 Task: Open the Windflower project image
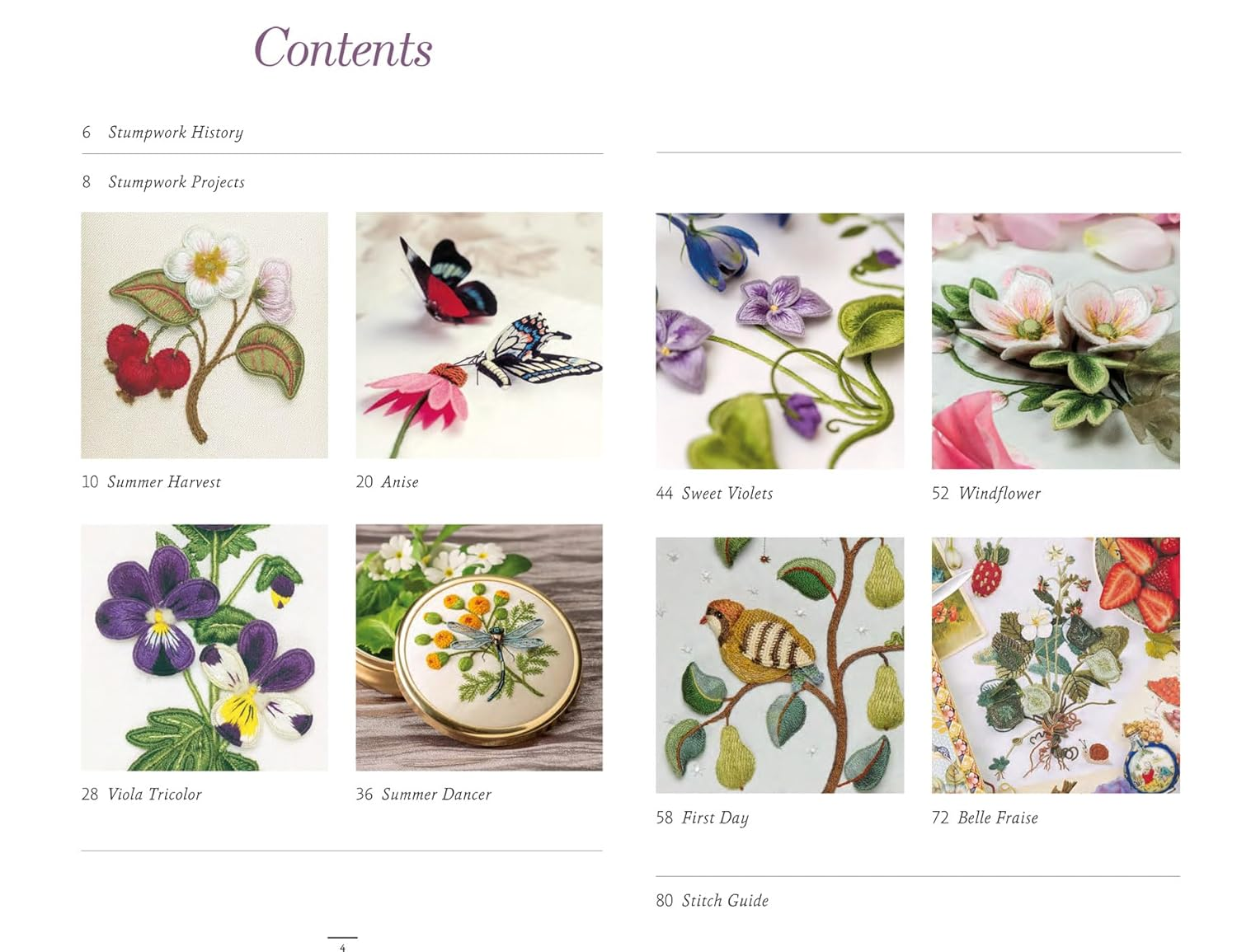(1056, 341)
